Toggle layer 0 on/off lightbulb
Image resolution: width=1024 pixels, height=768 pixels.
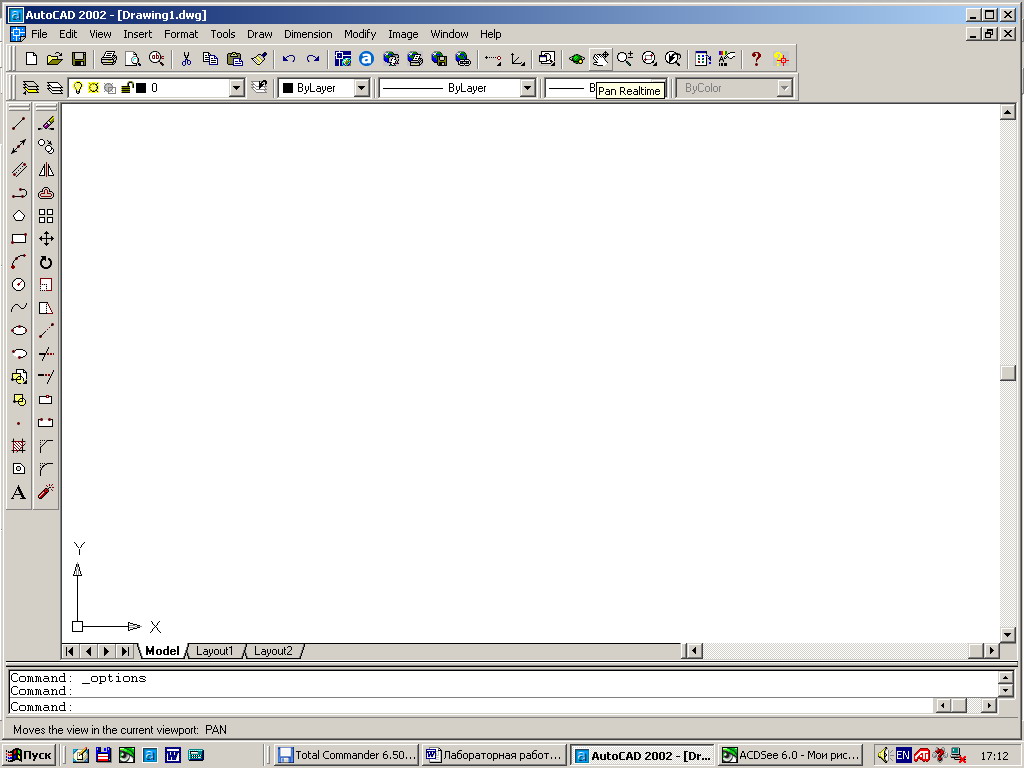78,88
